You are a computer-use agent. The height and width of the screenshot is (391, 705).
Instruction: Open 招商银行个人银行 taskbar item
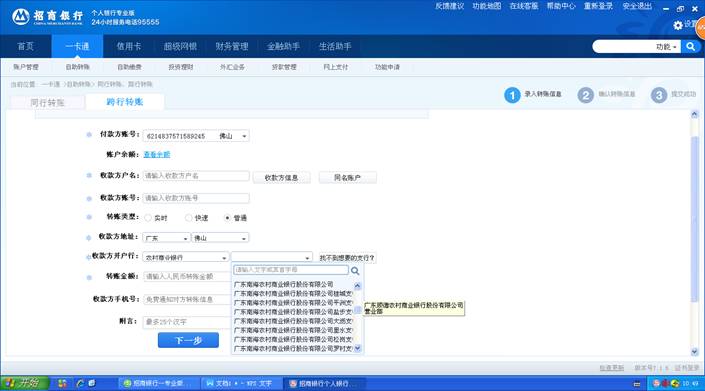click(325, 383)
